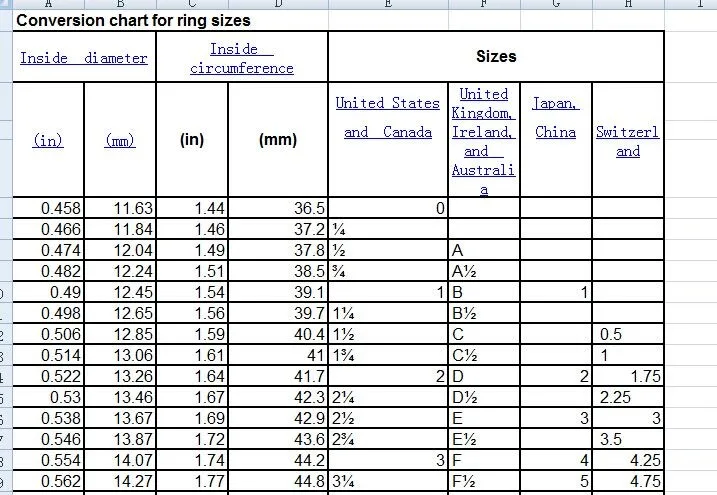This screenshot has width=717, height=495.
Task: Select cell with value 0.474
Action: tap(48, 250)
